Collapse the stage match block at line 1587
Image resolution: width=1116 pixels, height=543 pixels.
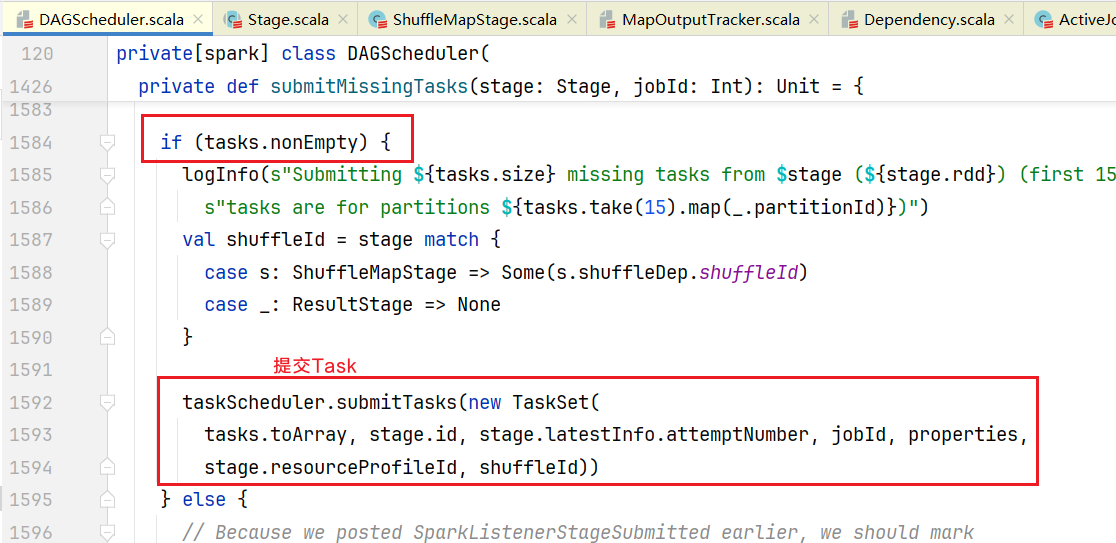[107, 240]
